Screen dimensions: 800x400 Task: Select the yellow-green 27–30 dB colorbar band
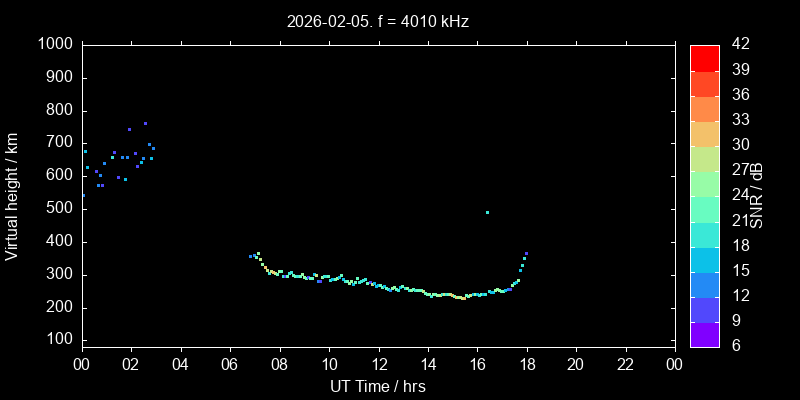point(704,158)
